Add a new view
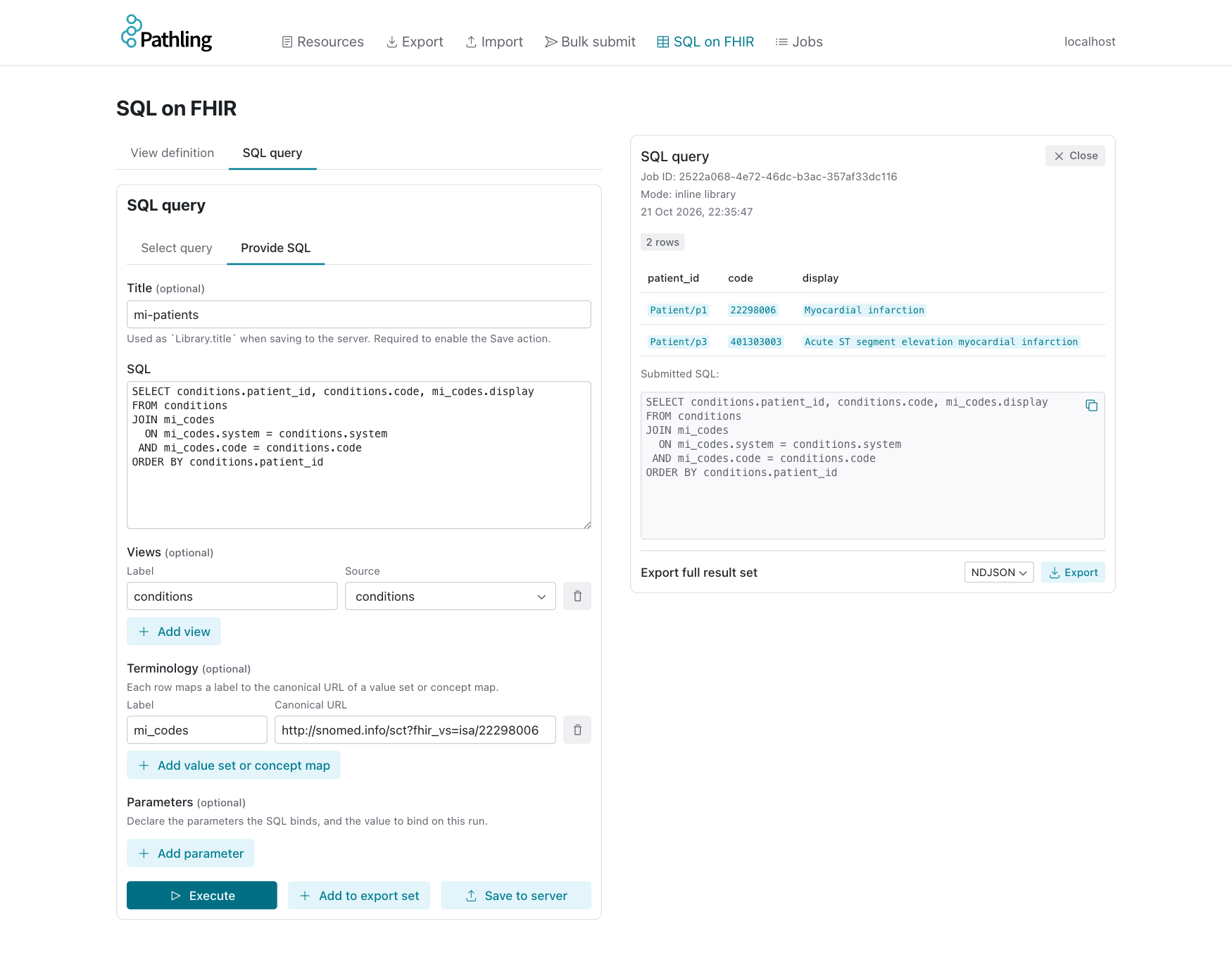 [x=174, y=632]
